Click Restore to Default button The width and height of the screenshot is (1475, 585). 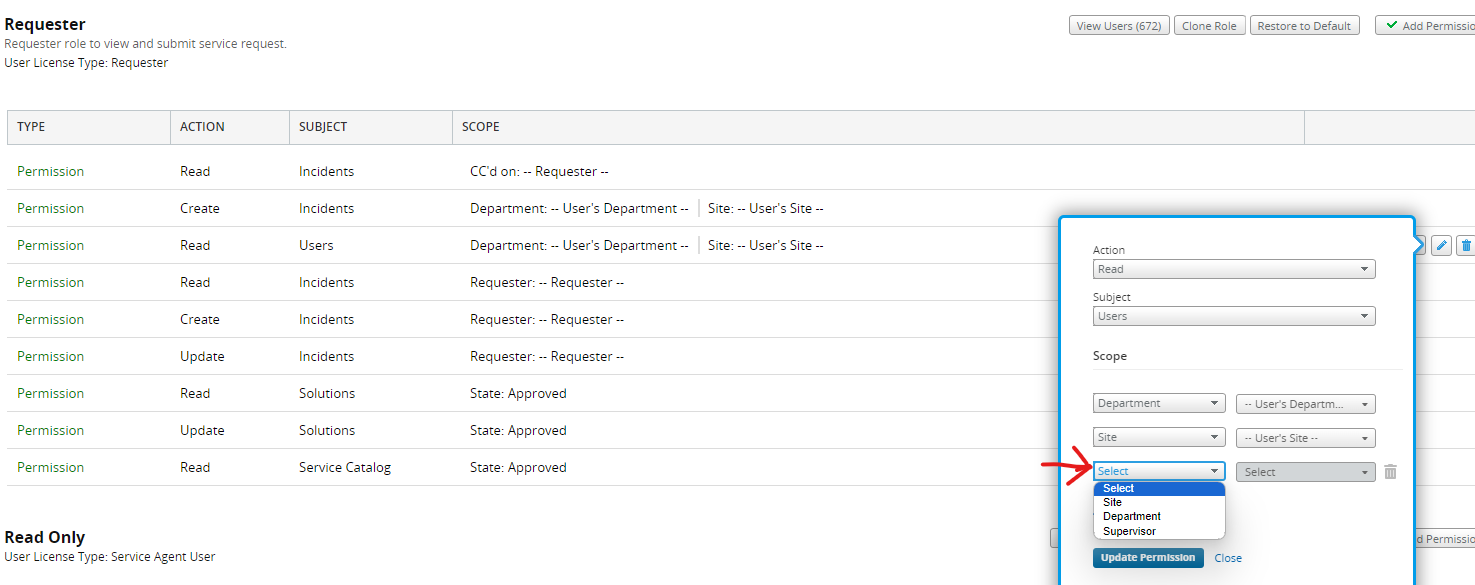tap(1303, 26)
